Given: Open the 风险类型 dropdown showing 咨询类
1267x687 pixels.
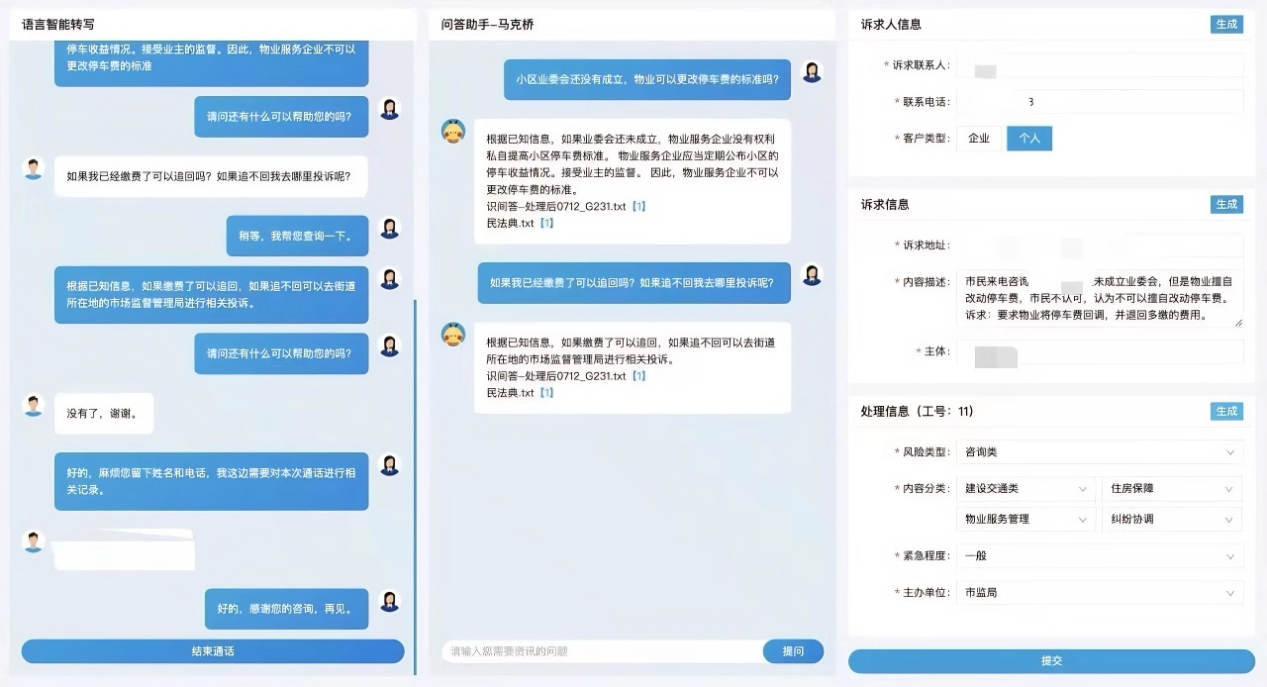Looking at the screenshot, I should [1100, 451].
